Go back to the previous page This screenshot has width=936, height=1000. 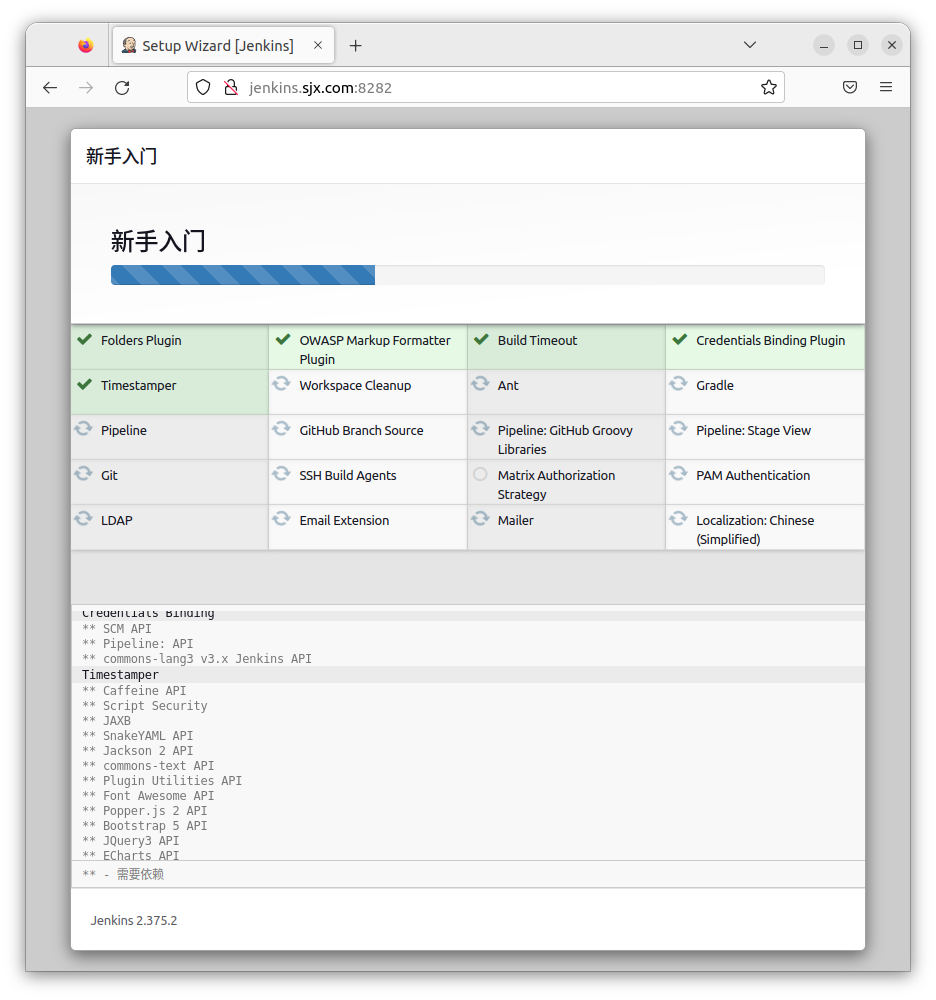[x=50, y=88]
